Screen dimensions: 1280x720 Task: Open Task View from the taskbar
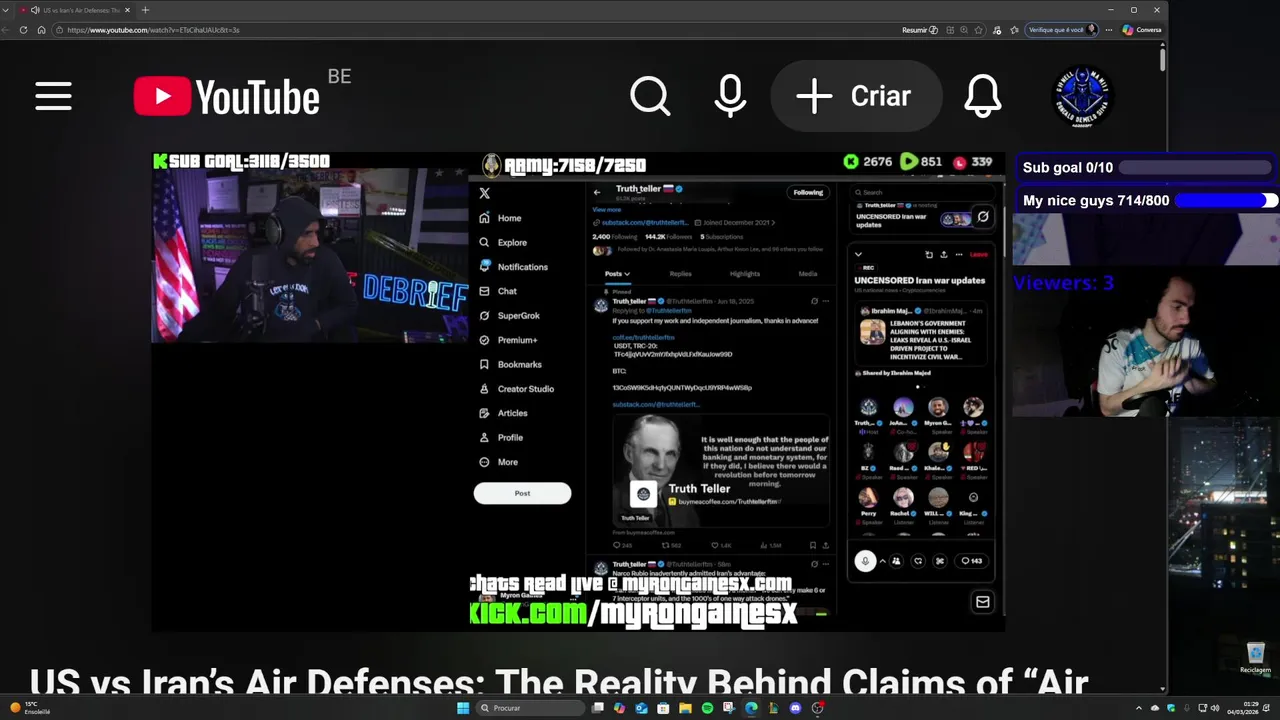(x=598, y=708)
